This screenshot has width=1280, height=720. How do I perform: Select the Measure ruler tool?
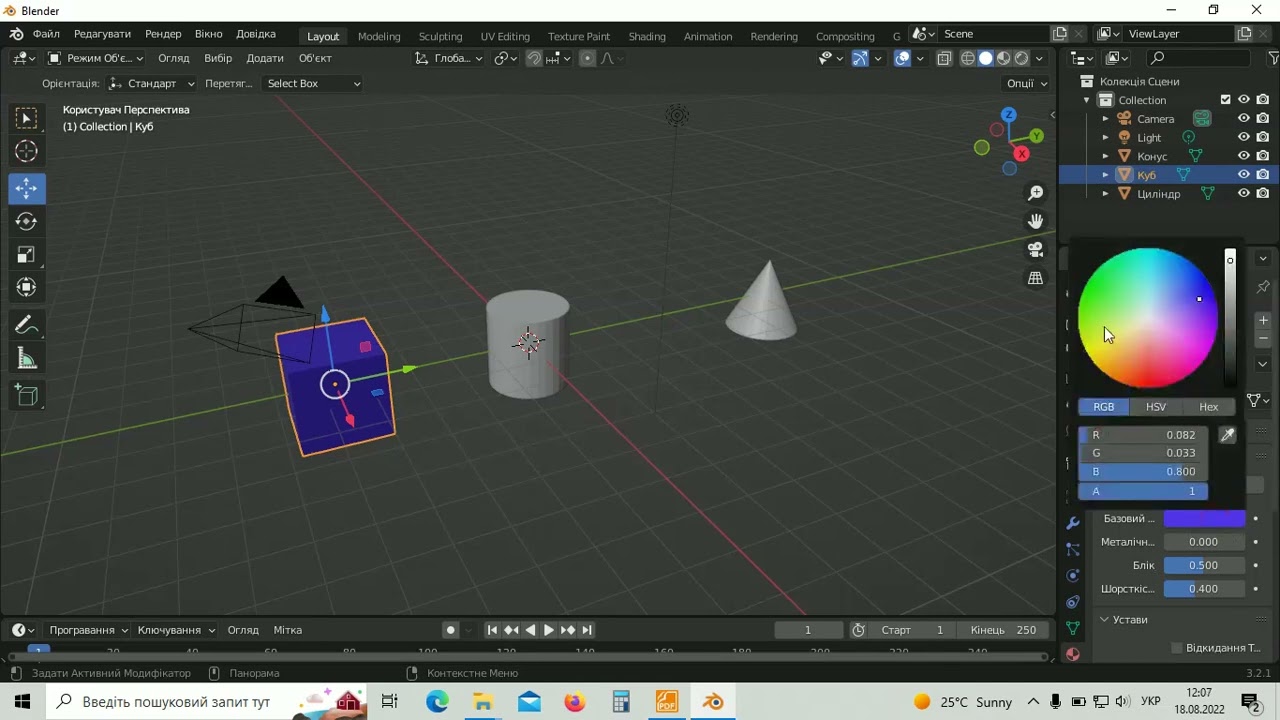[26, 359]
